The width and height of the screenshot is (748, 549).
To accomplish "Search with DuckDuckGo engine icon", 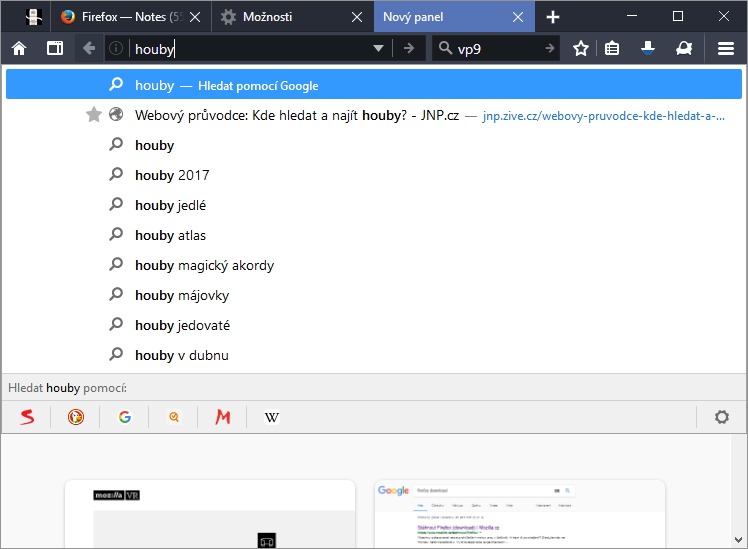I will tap(76, 417).
